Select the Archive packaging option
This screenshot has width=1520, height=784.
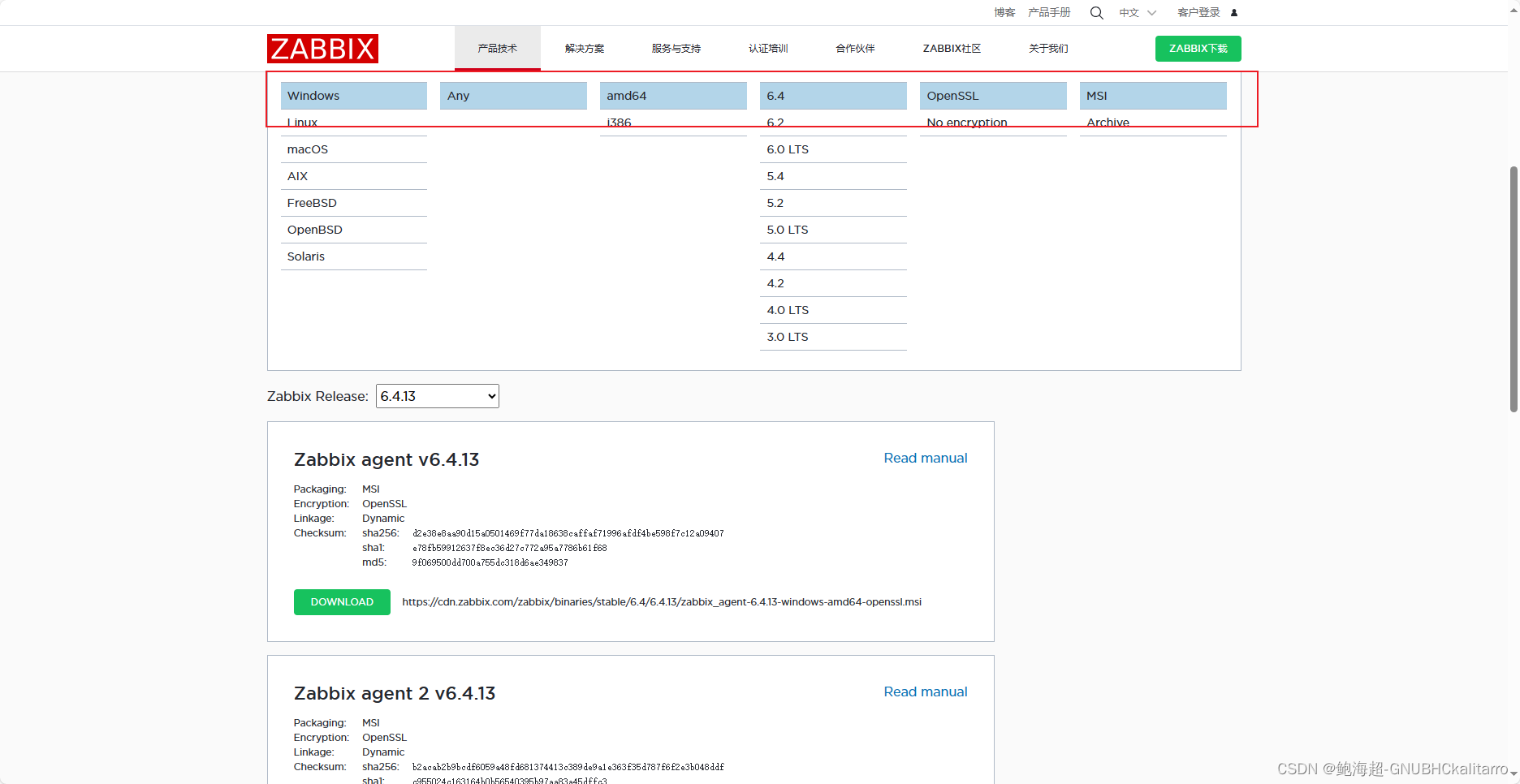[x=1154, y=123]
